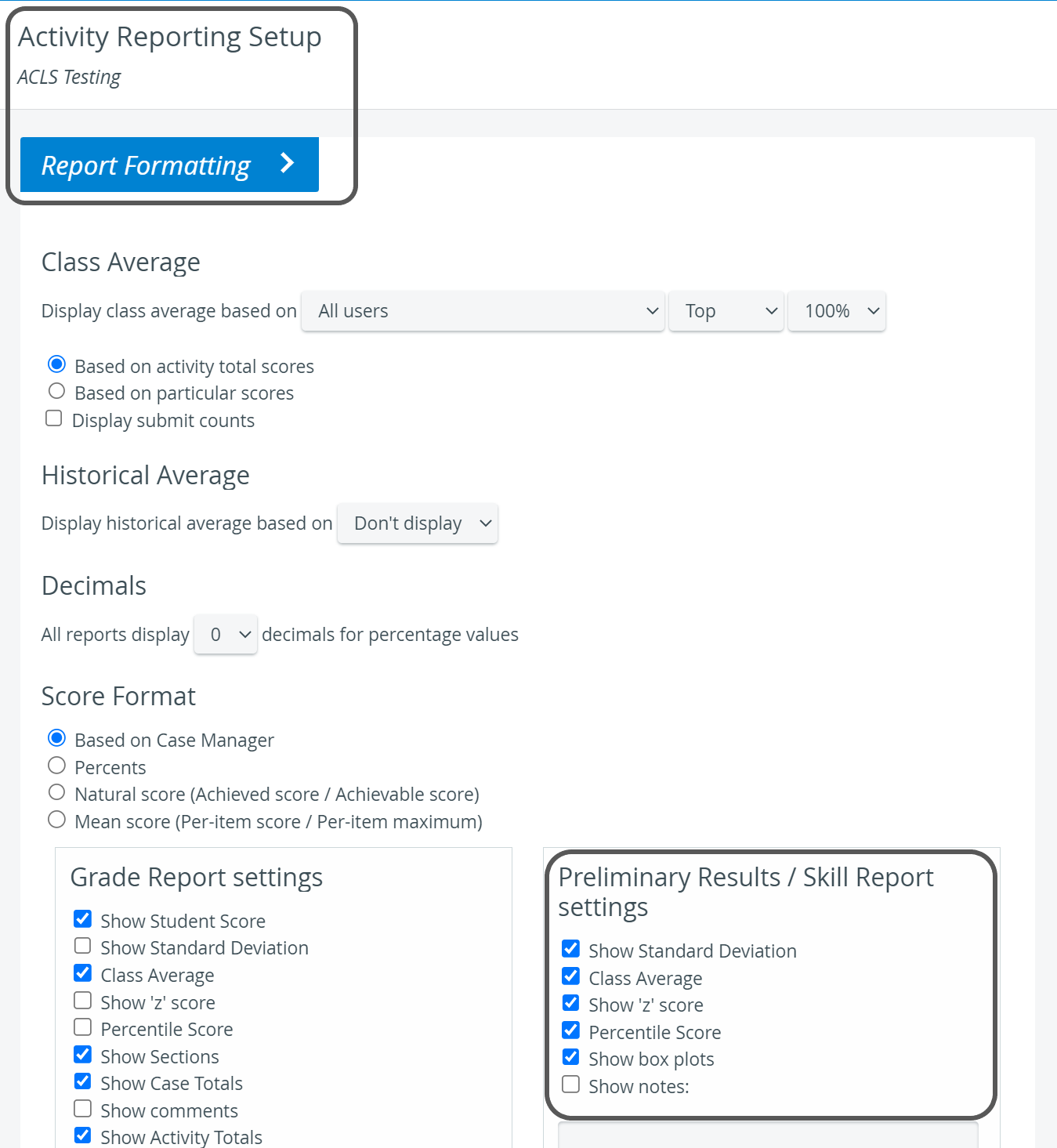Image resolution: width=1057 pixels, height=1148 pixels.
Task: Uncheck Show Student Score in Grade Report
Action: (82, 918)
